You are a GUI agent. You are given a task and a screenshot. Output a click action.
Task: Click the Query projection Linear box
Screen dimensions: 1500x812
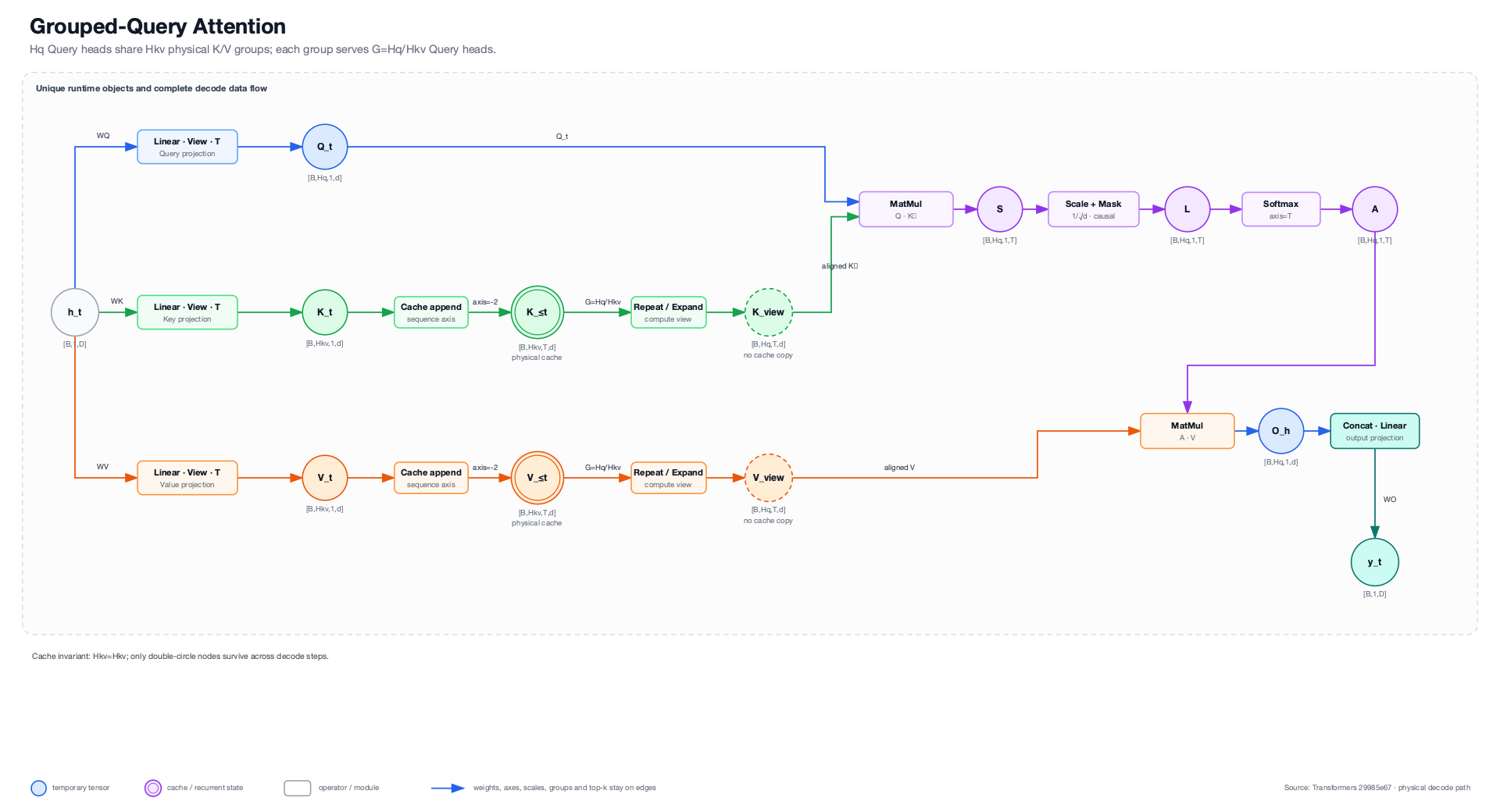pyautogui.click(x=187, y=147)
